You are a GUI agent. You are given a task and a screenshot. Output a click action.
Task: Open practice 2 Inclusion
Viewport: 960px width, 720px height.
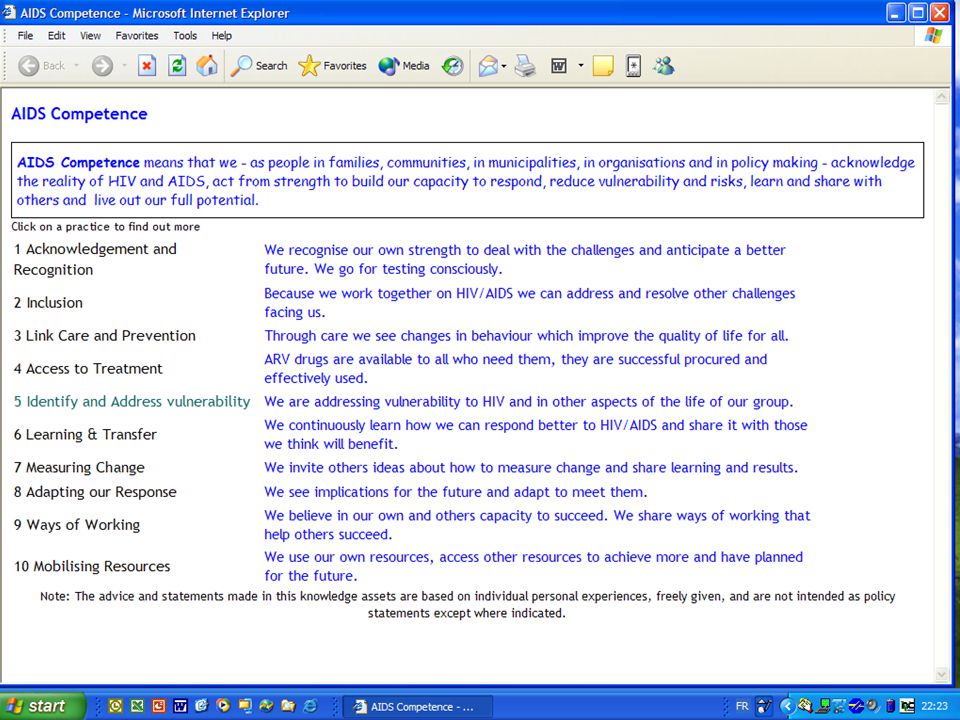coord(48,302)
